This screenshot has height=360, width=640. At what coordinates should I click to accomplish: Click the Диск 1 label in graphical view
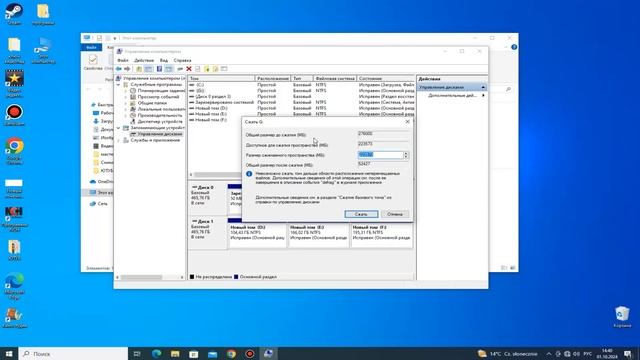(205, 221)
